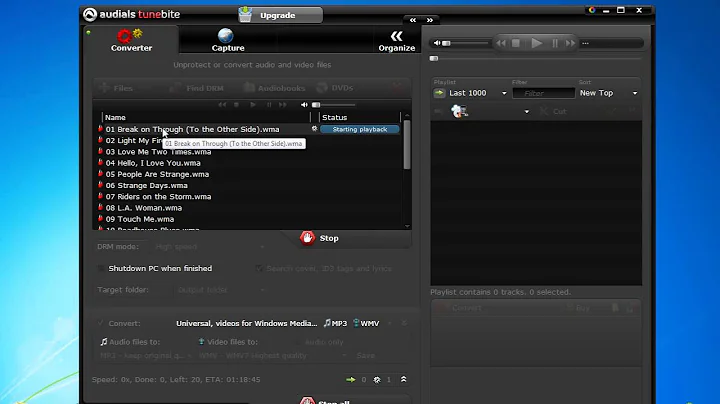Click red DRM icon next to 09 Touch Me
Viewport: 720px width, 404px height.
click(100, 219)
